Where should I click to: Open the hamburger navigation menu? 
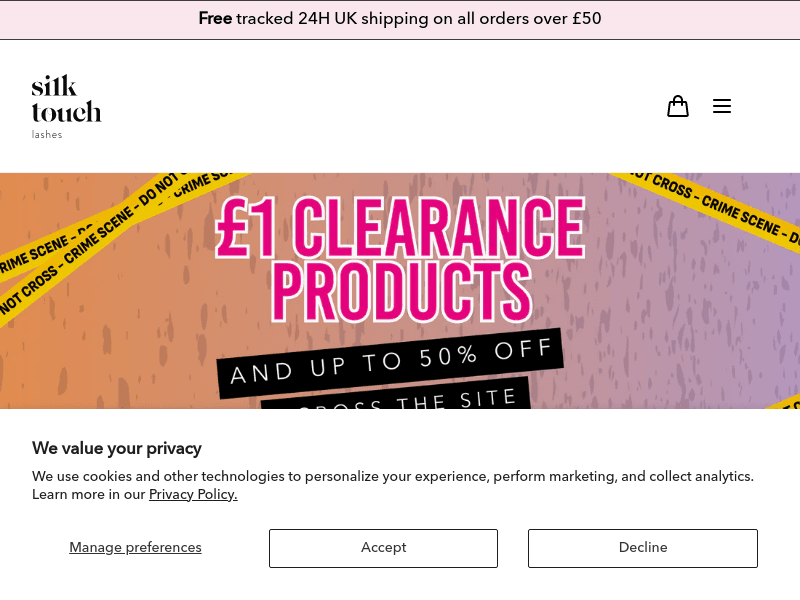pyautogui.click(x=722, y=106)
